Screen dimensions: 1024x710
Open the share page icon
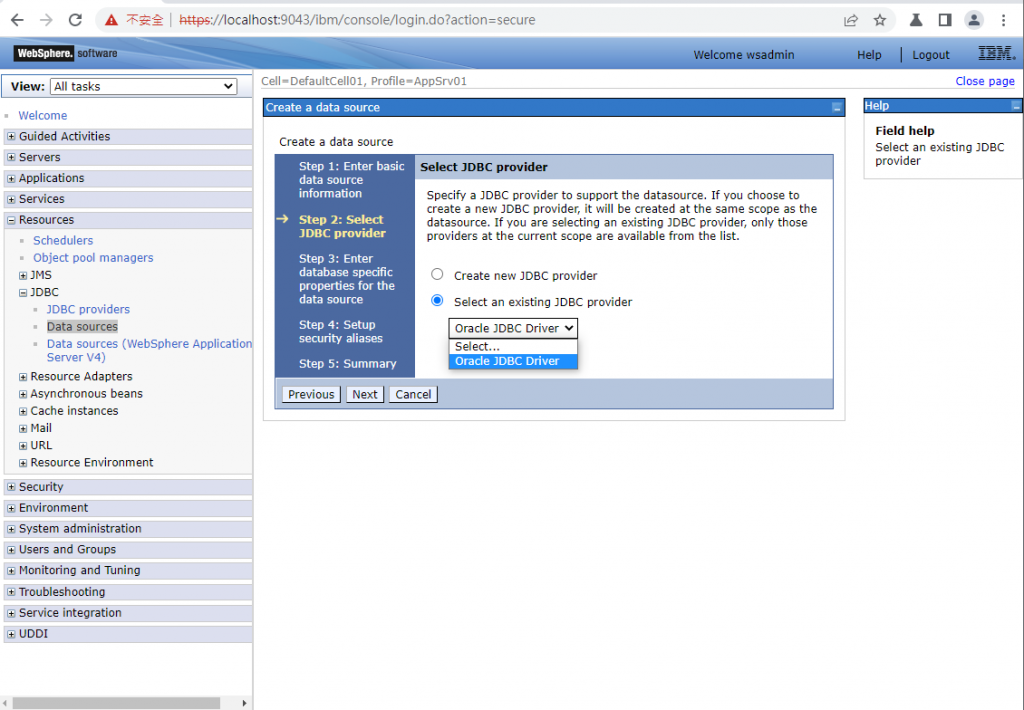pos(850,20)
